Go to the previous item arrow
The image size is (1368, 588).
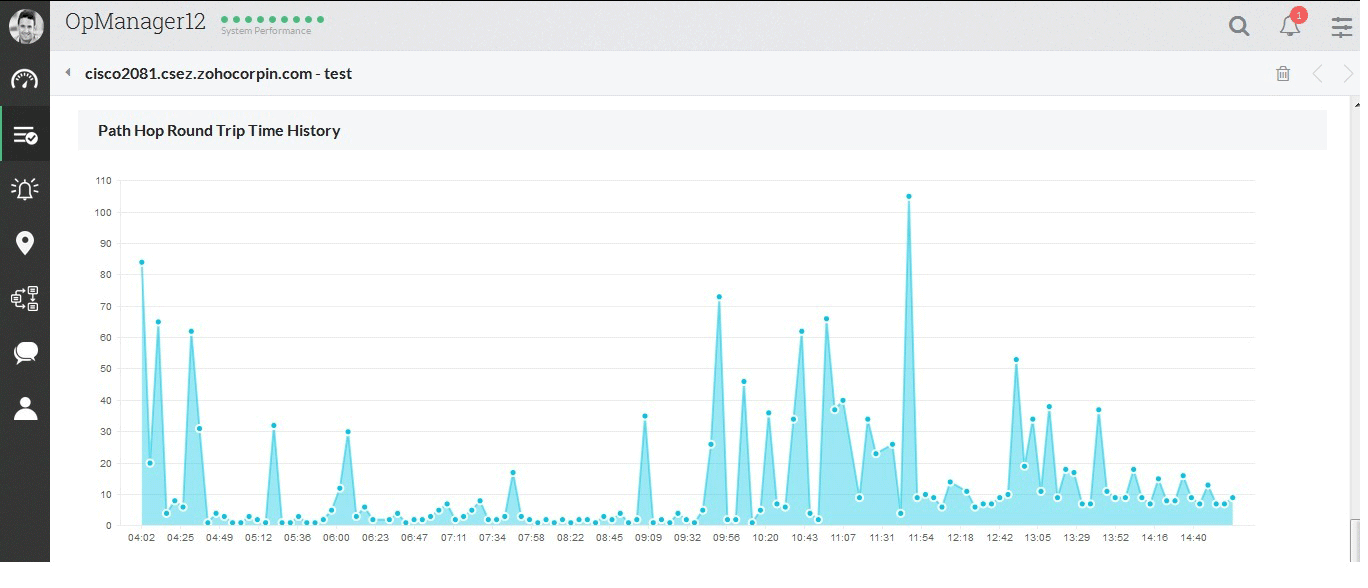[x=1317, y=73]
